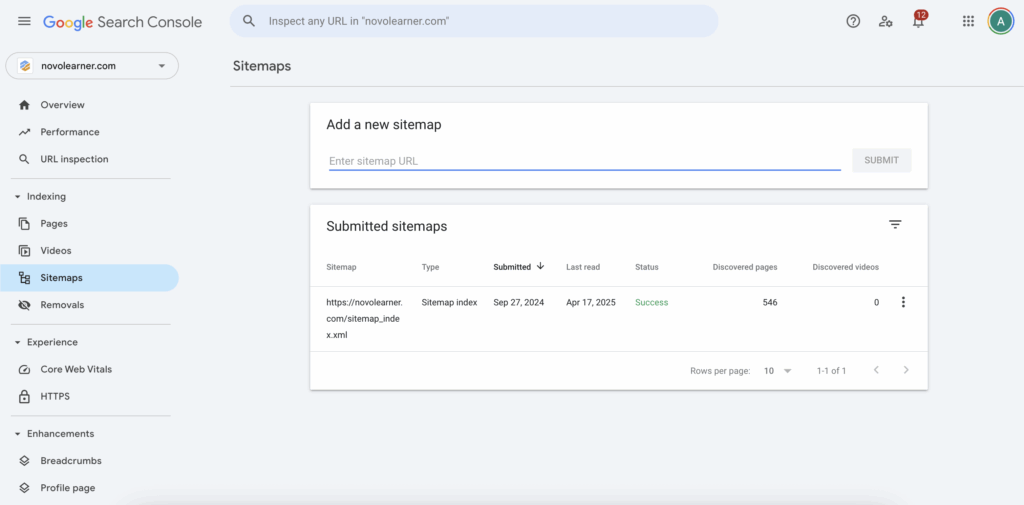Click the Videos icon in sidebar
Viewport: 1024px width, 505px height.
pyautogui.click(x=24, y=250)
